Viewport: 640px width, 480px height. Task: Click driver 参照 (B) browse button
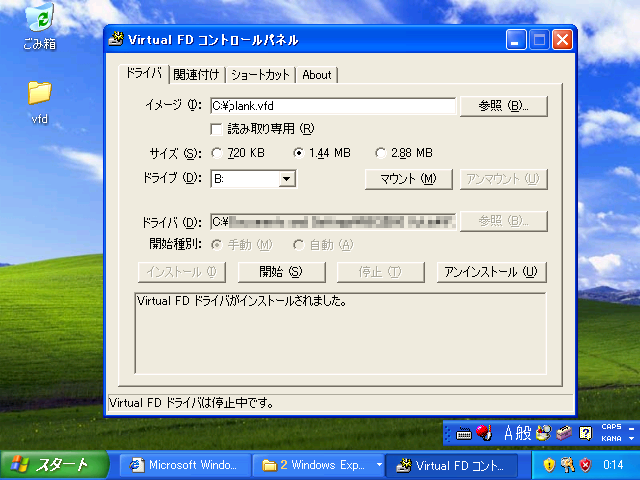tap(504, 221)
